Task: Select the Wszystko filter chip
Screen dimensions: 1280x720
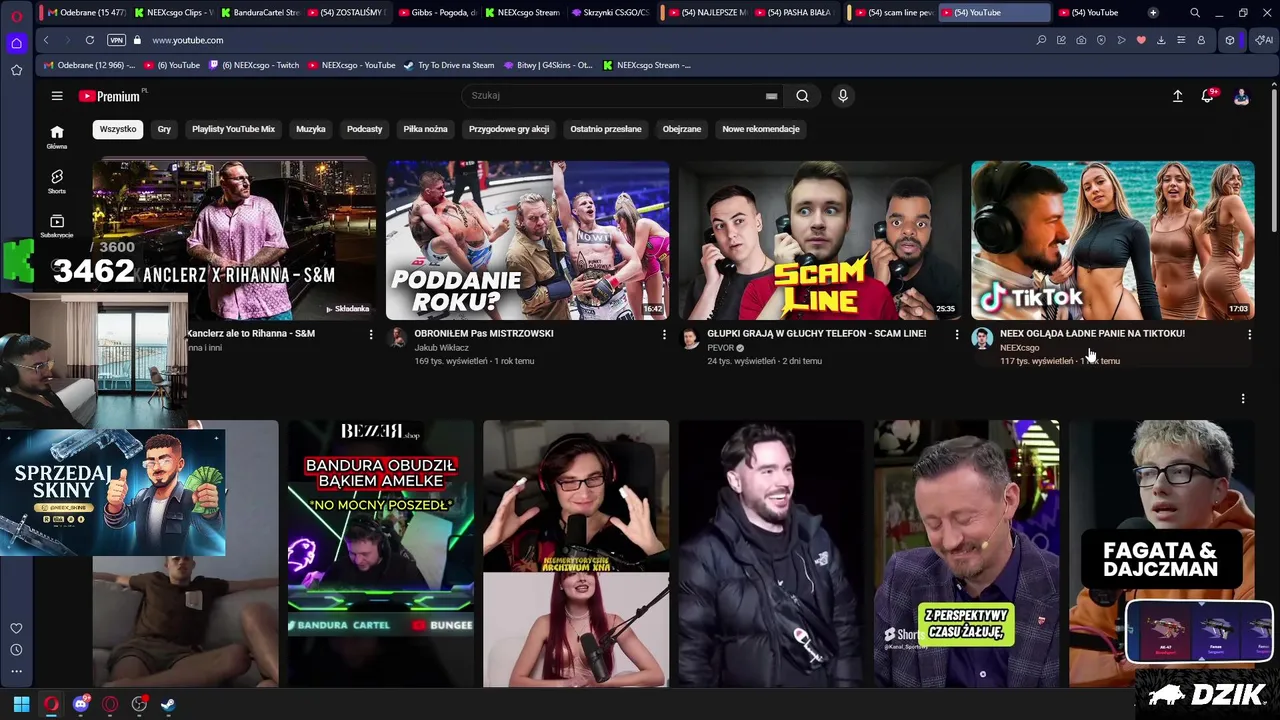Action: point(118,129)
